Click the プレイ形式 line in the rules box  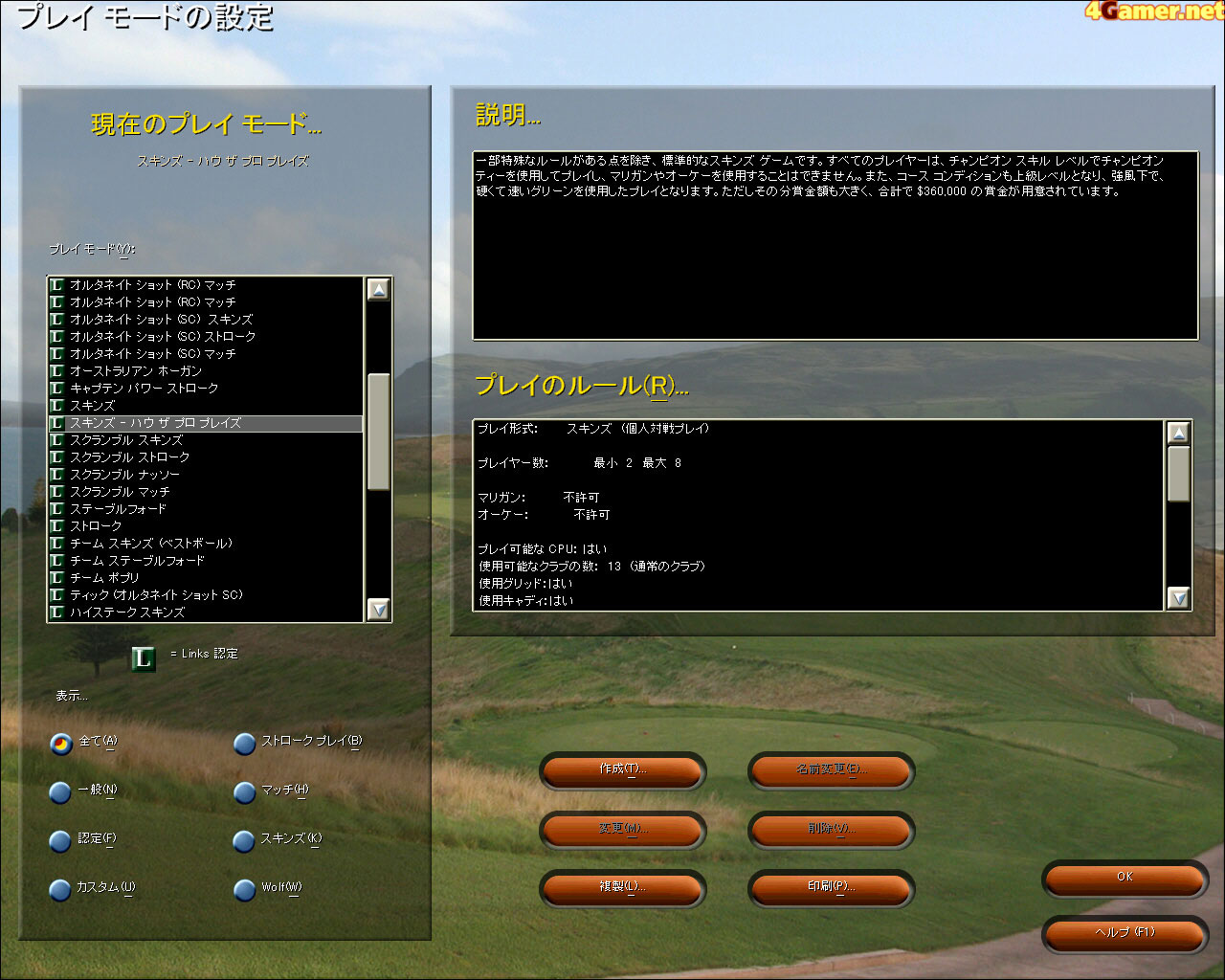[593, 429]
